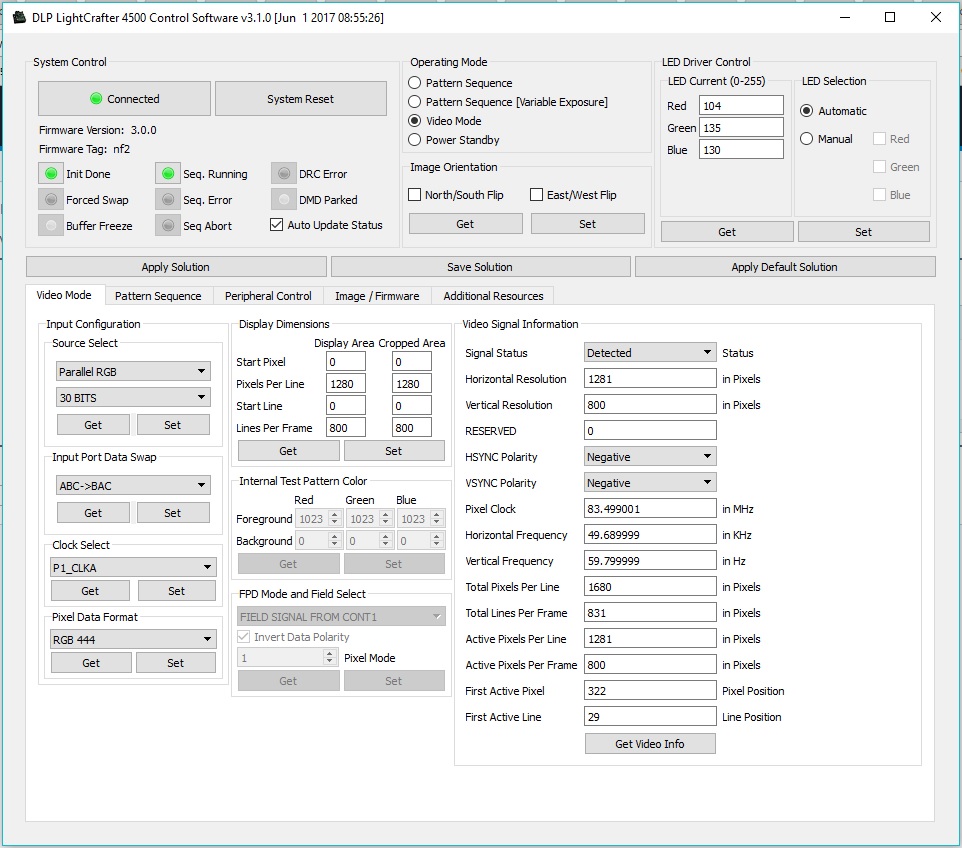Open the VSYNC Polarity dropdown
The width and height of the screenshot is (962, 848).
pyautogui.click(x=650, y=482)
